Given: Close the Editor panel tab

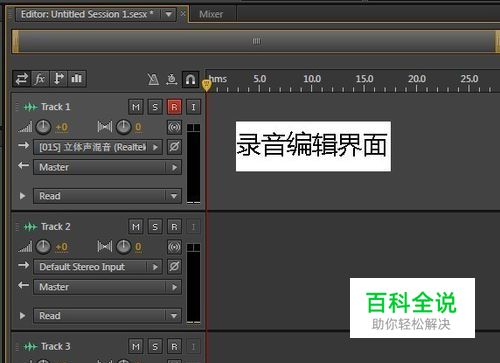Looking at the screenshot, I should [x=183, y=14].
